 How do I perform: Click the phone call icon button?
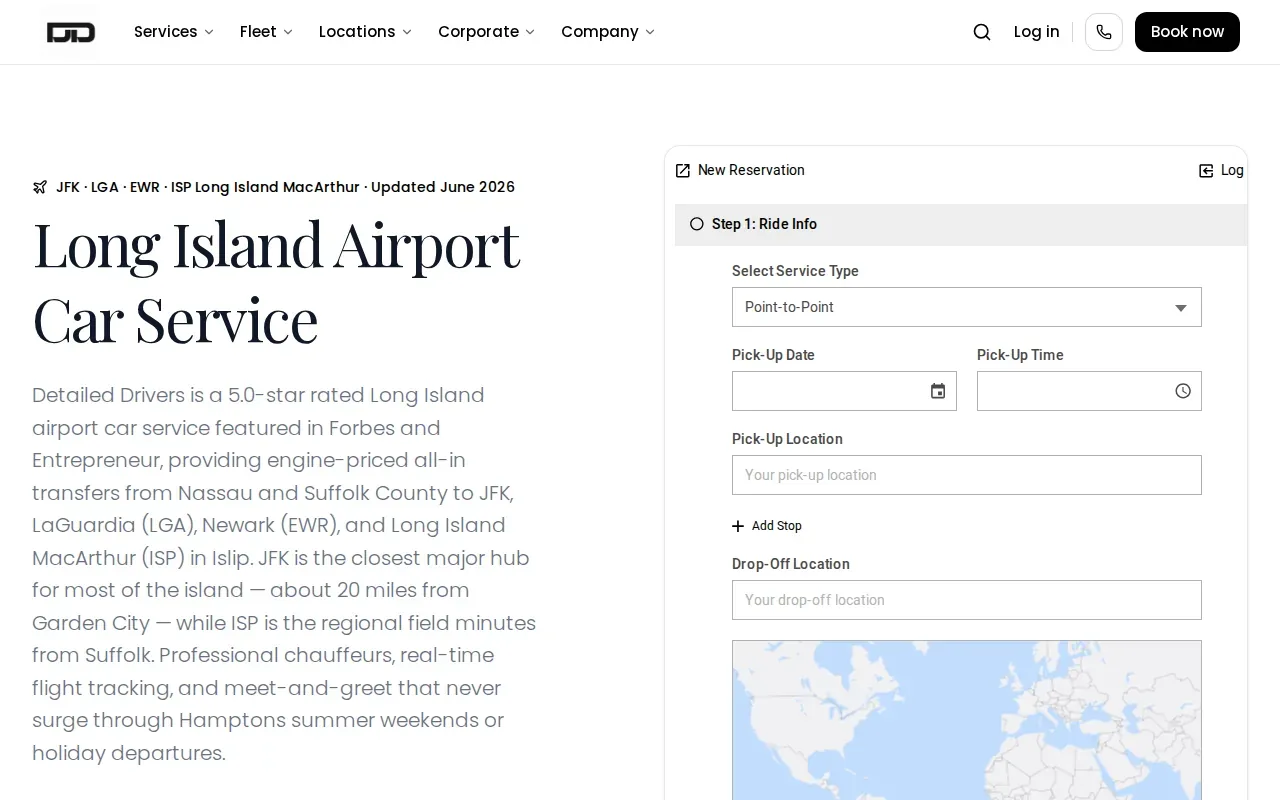coord(1104,32)
